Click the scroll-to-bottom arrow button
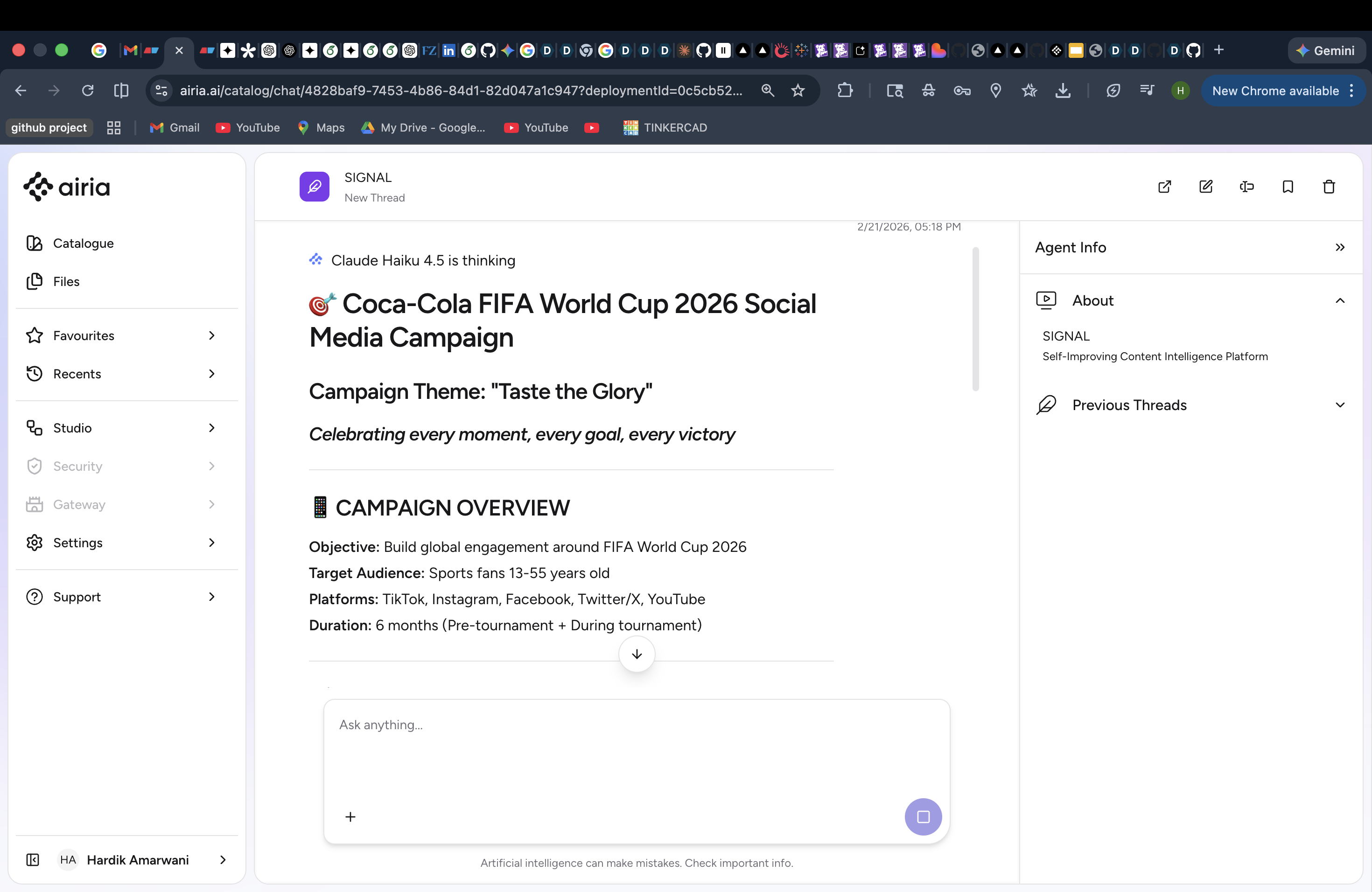Image resolution: width=1372 pixels, height=892 pixels. click(x=637, y=654)
